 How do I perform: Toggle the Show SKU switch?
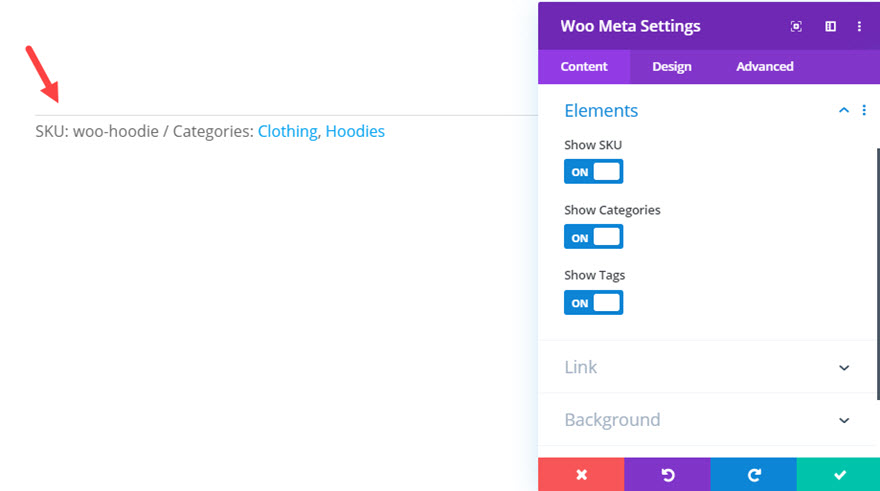(593, 172)
